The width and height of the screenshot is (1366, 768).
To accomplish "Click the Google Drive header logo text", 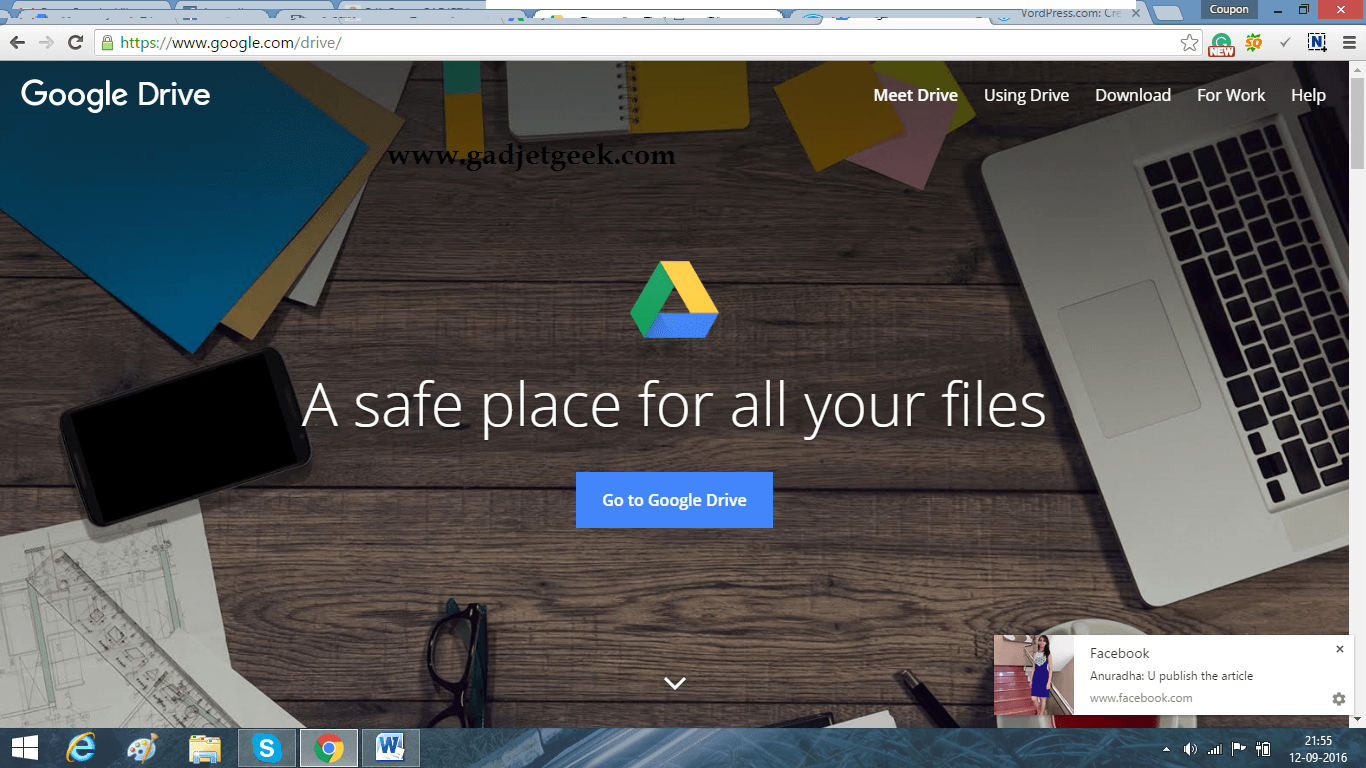I will click(115, 95).
